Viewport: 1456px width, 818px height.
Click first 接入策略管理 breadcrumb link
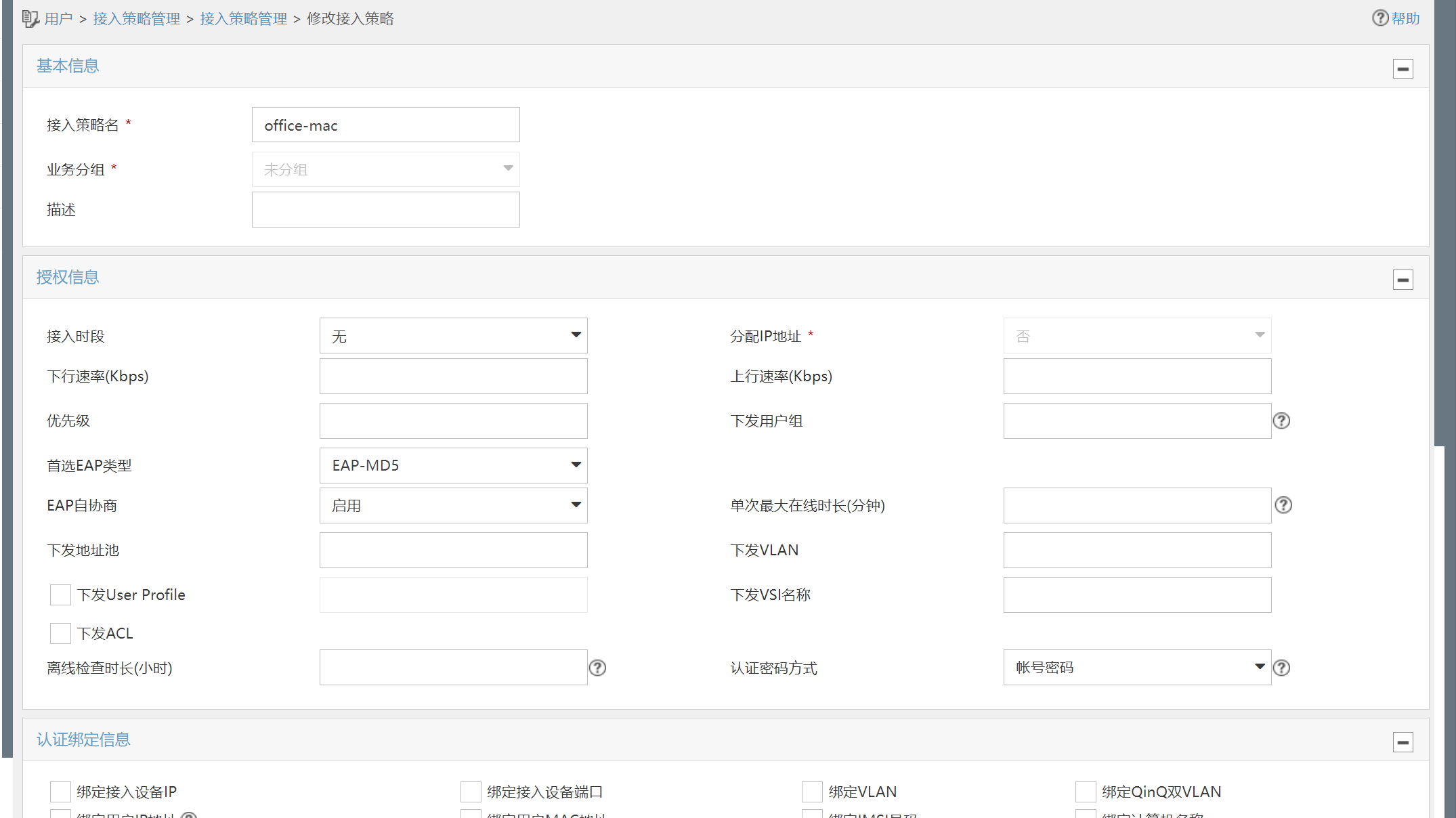(136, 19)
